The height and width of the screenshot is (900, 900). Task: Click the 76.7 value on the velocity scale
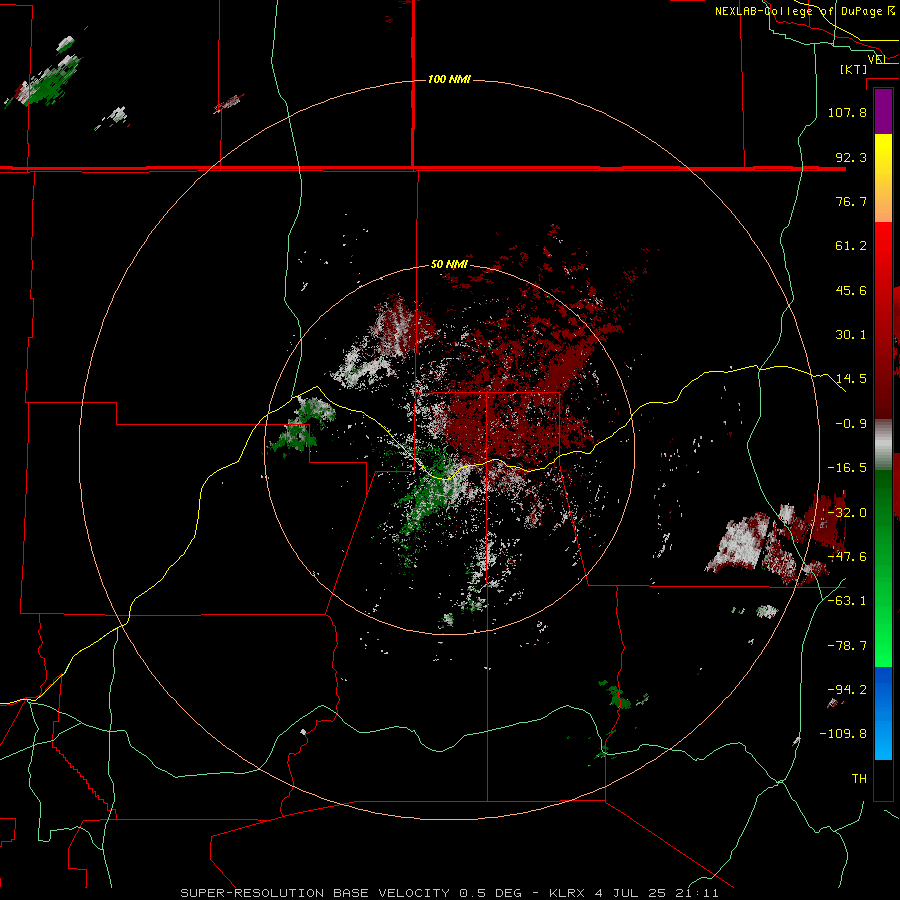tap(851, 201)
